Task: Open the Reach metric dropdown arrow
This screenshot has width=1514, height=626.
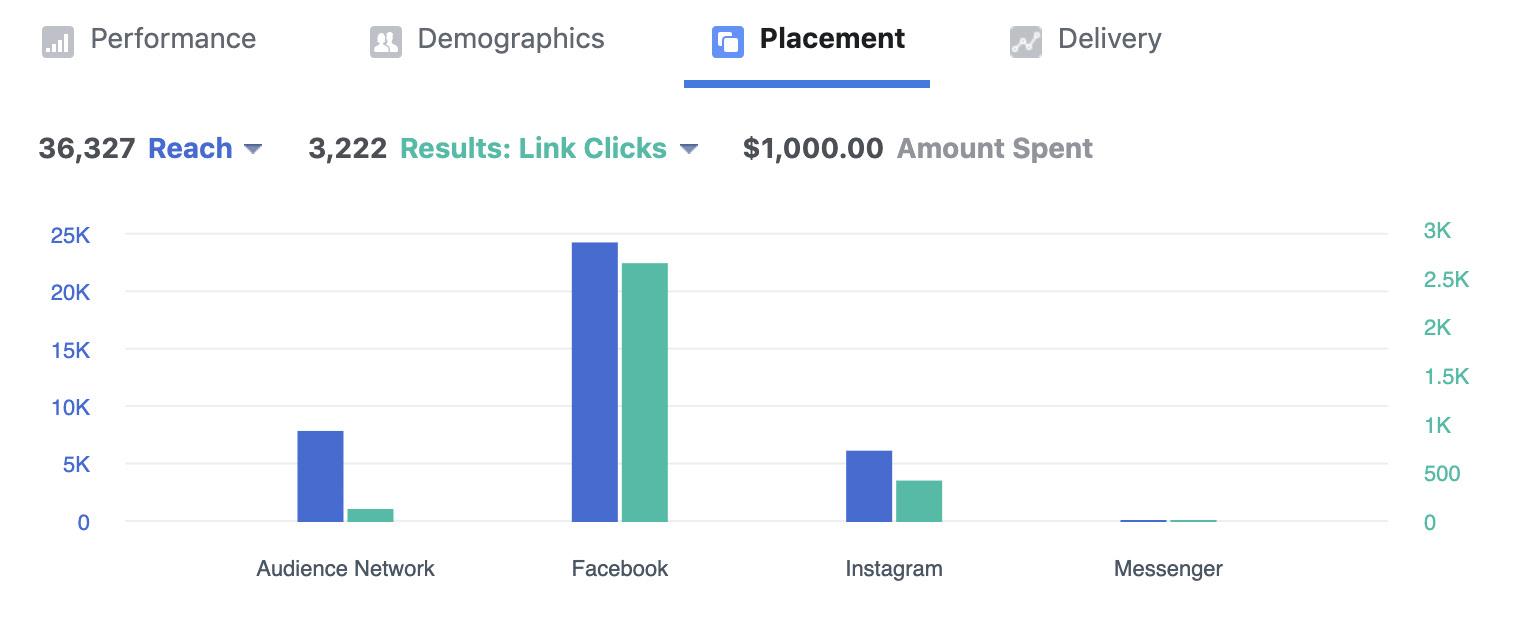Action: [253, 149]
